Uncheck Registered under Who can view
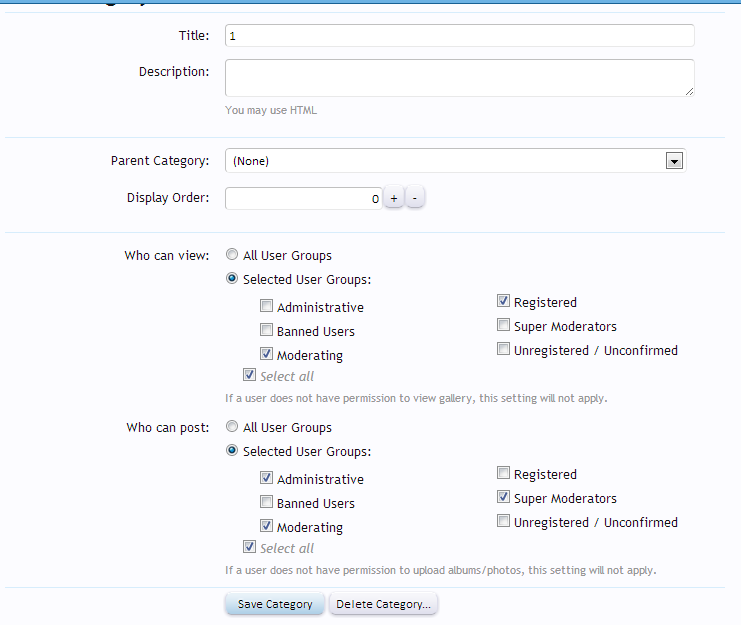 [x=503, y=302]
